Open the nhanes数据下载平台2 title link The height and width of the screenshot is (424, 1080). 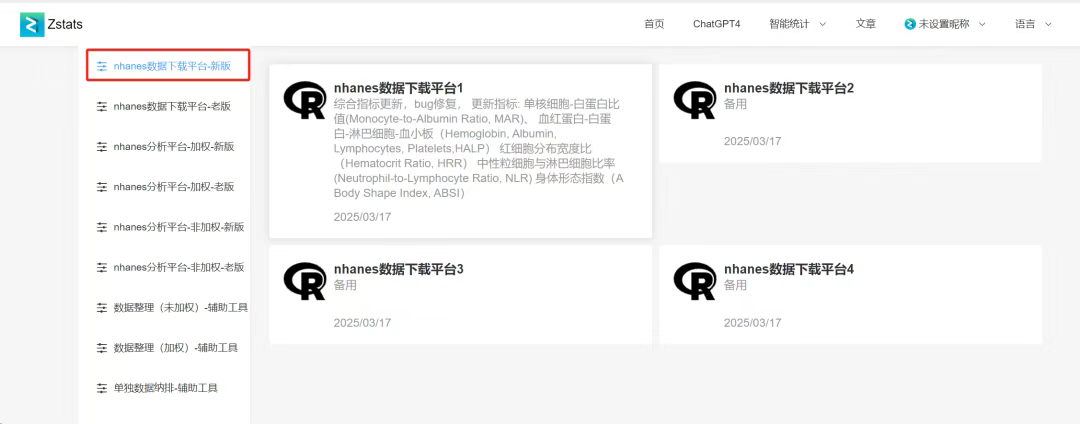(x=789, y=88)
